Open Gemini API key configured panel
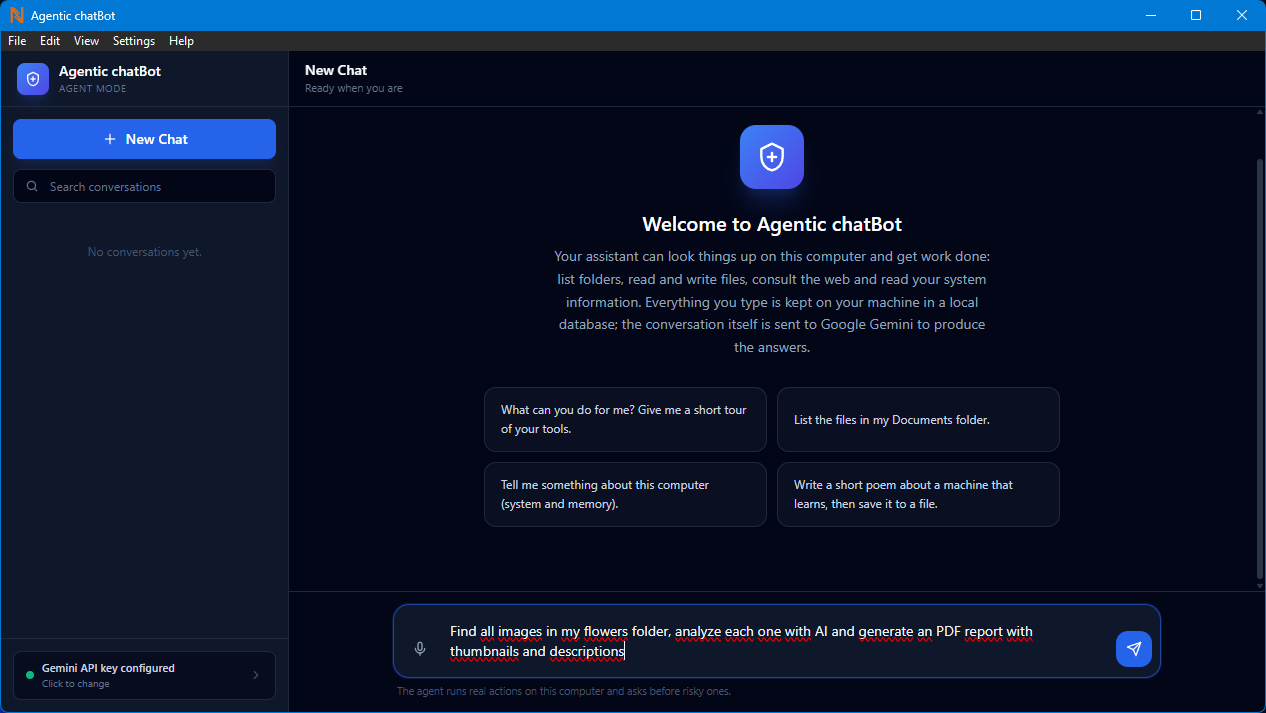1266x713 pixels. (x=144, y=675)
